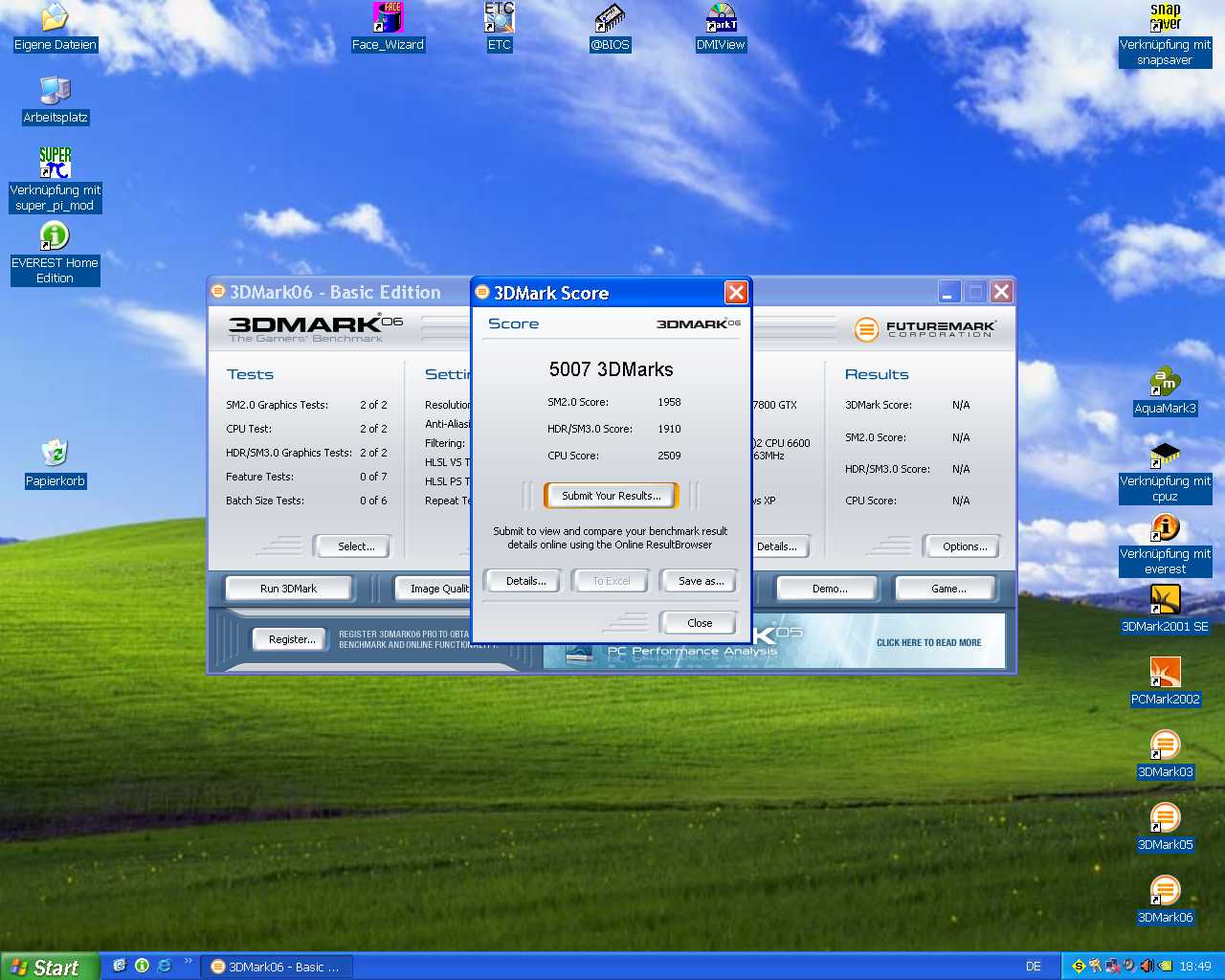Click the CPU Score 2509 value
The image size is (1225, 980).
tap(669, 456)
